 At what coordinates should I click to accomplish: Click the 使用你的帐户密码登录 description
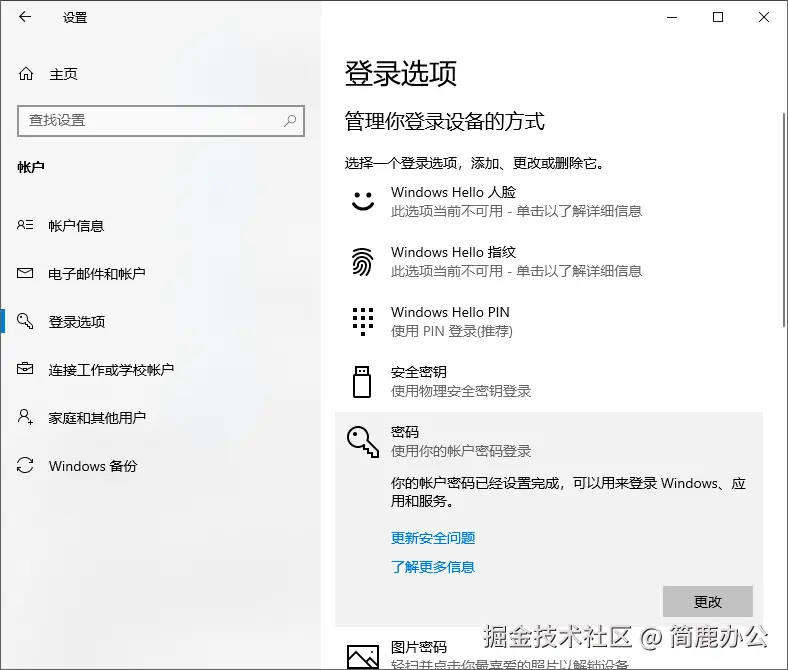[x=461, y=451]
